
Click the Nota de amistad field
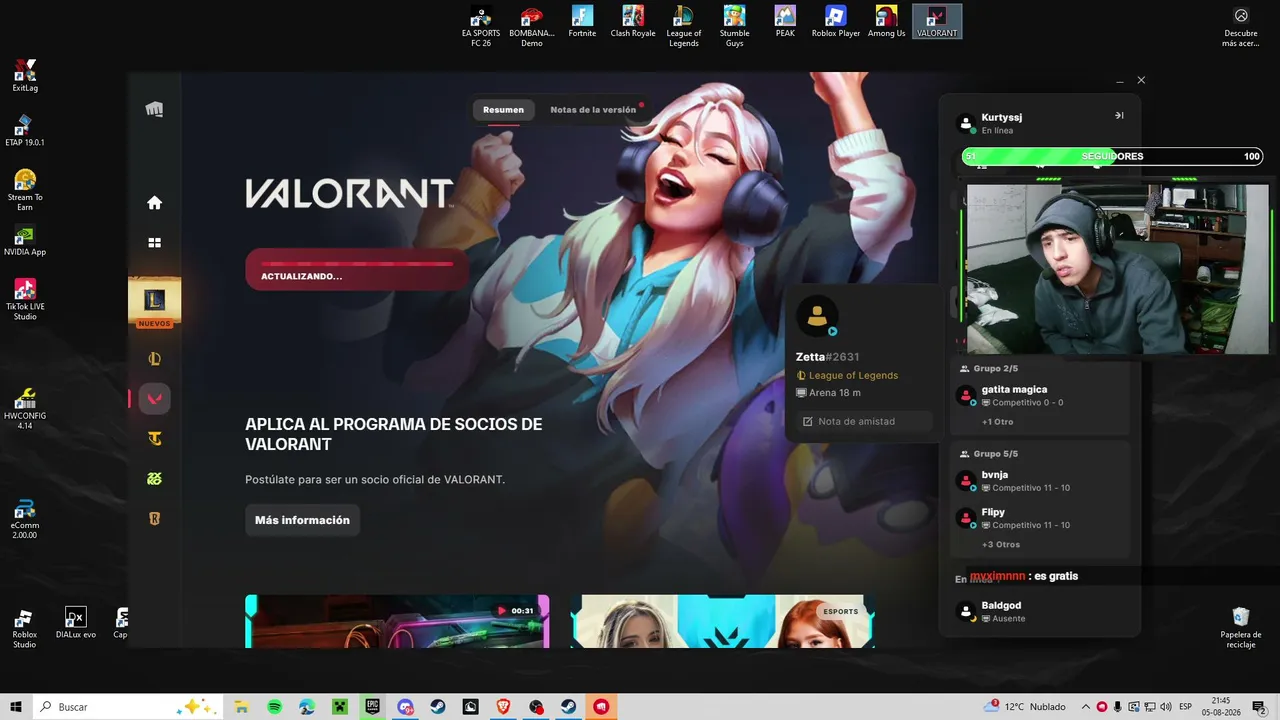click(866, 422)
